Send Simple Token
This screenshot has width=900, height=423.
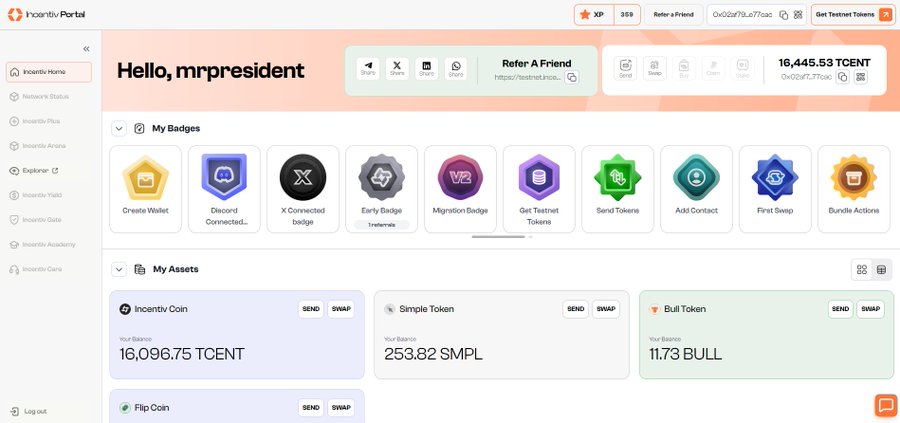pyautogui.click(x=575, y=309)
